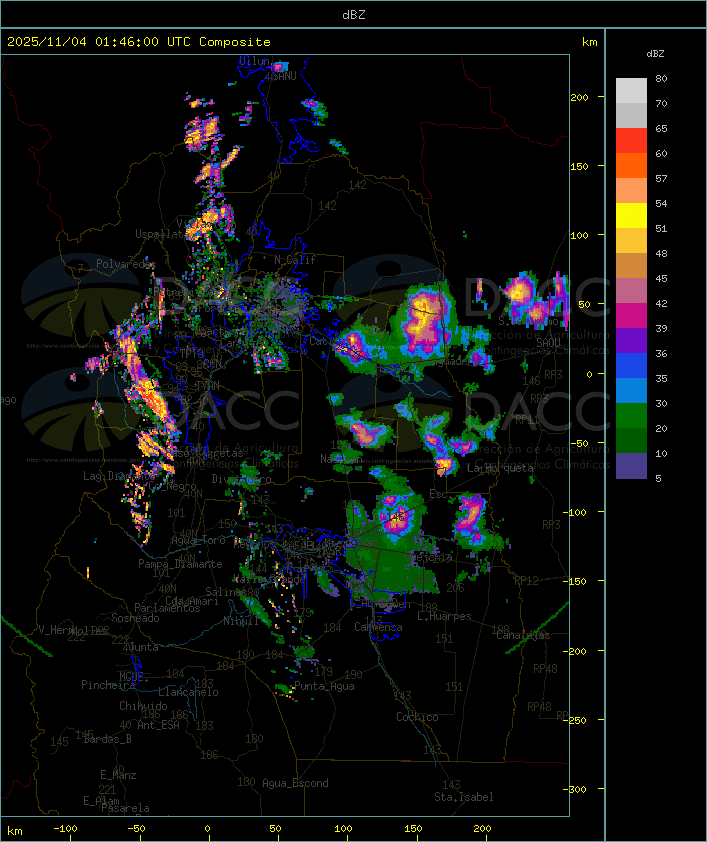Select the N_Calif map label

[x=295, y=260]
